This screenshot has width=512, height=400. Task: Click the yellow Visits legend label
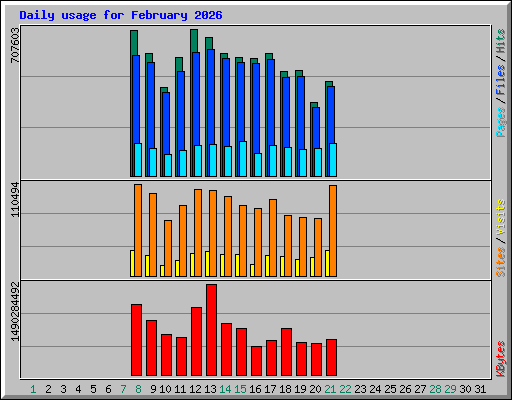[500, 217]
